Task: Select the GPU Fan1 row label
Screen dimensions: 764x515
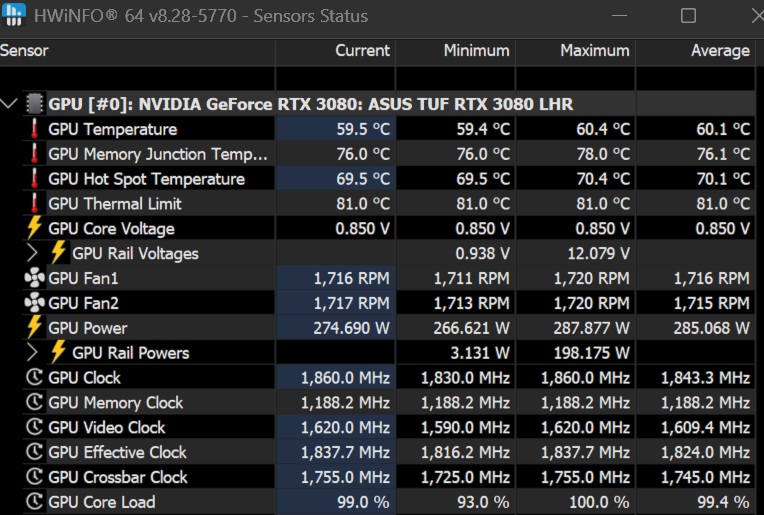Action: click(x=83, y=278)
